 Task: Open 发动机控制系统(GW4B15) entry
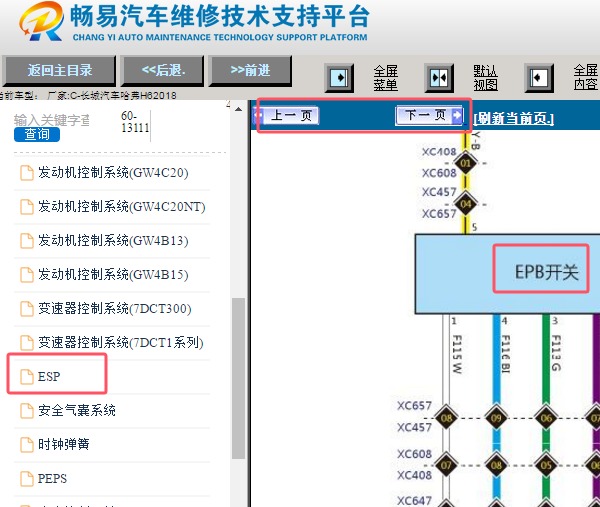point(112,275)
